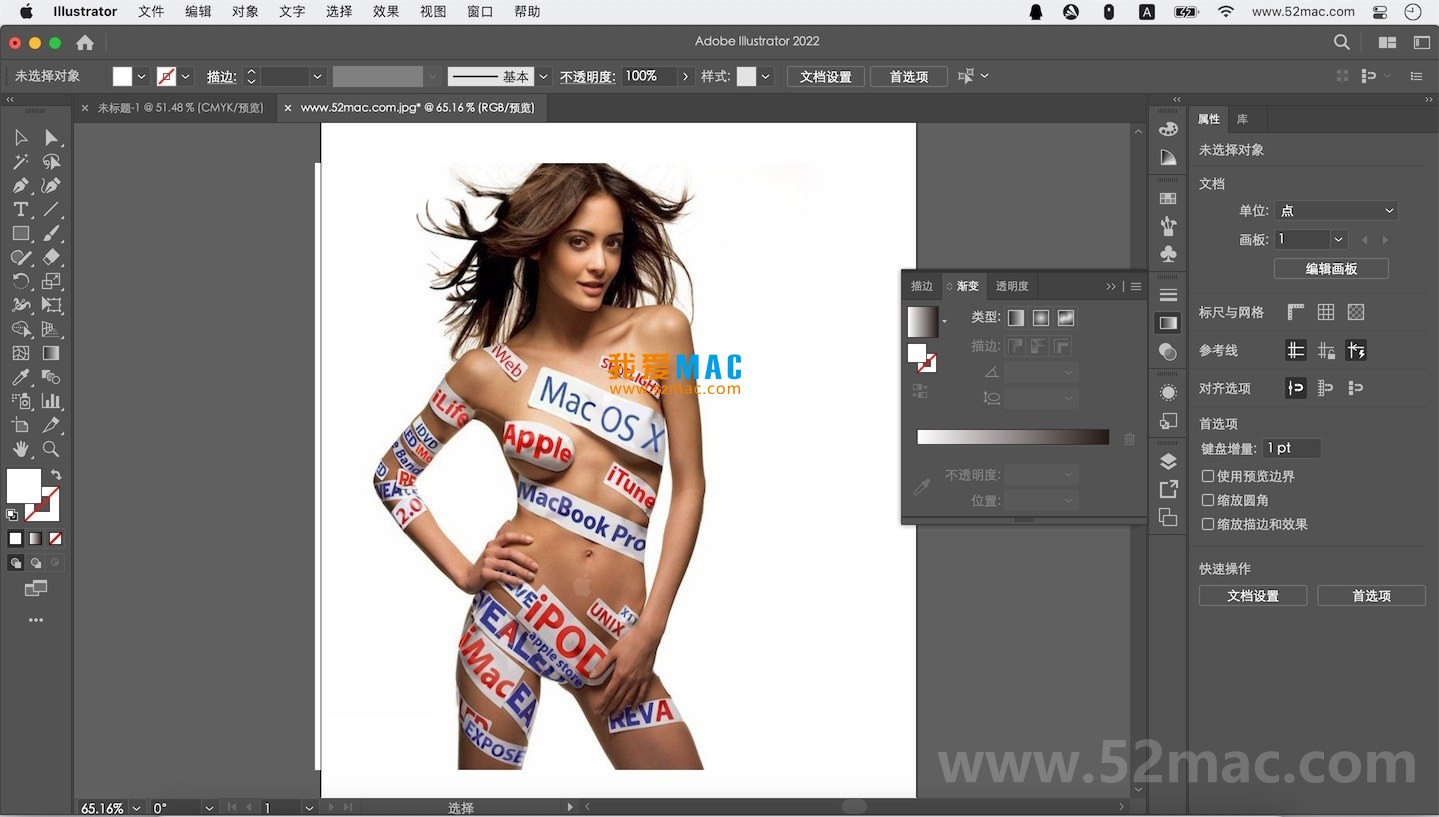The height and width of the screenshot is (817, 1439).
Task: Open search magnifier in title bar
Action: point(1342,42)
